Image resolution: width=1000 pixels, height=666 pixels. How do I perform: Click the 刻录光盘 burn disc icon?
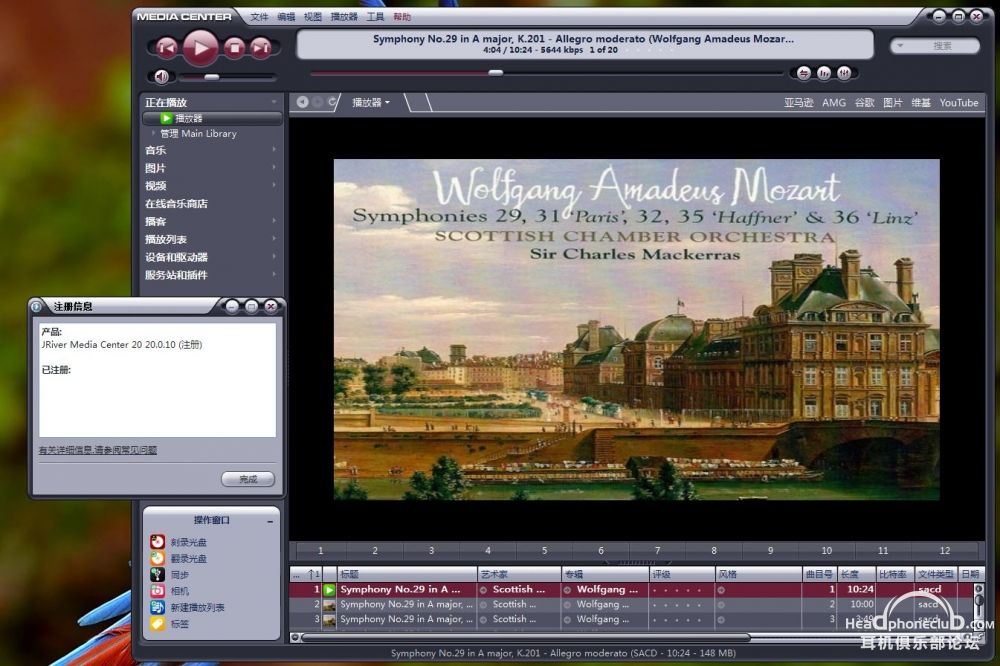[x=158, y=542]
